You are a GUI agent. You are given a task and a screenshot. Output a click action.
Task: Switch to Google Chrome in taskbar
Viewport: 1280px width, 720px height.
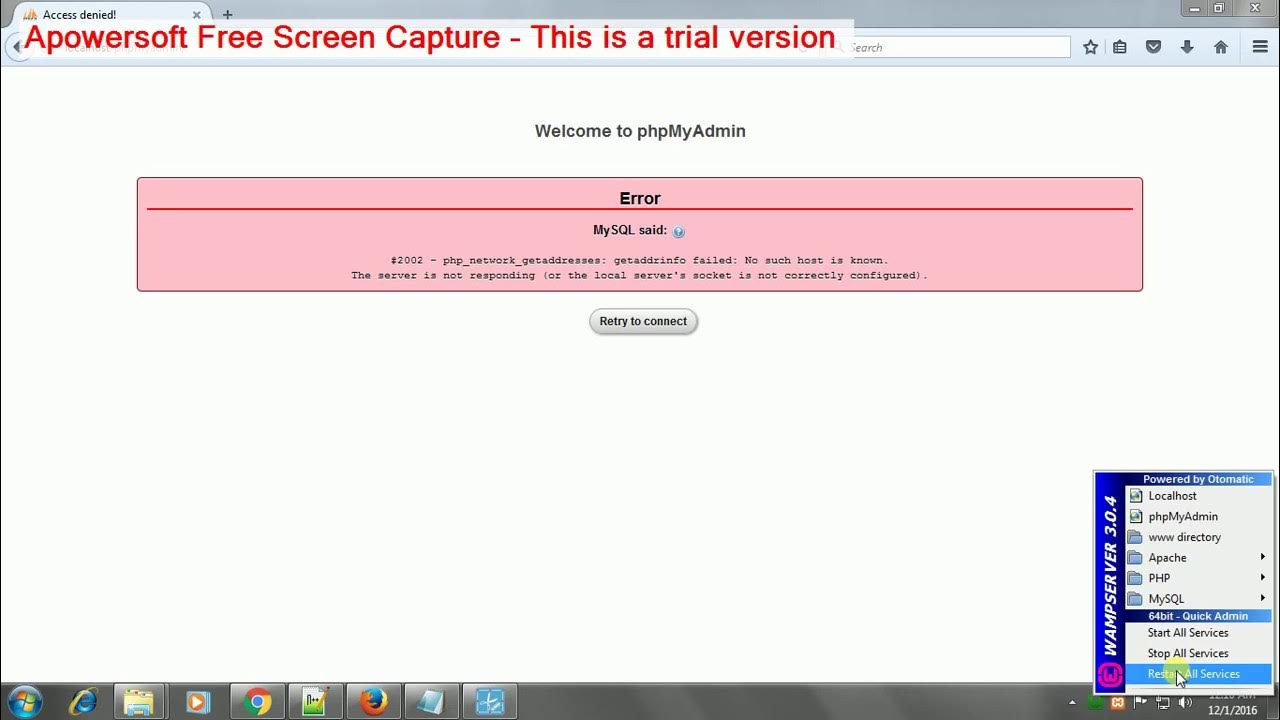[256, 702]
